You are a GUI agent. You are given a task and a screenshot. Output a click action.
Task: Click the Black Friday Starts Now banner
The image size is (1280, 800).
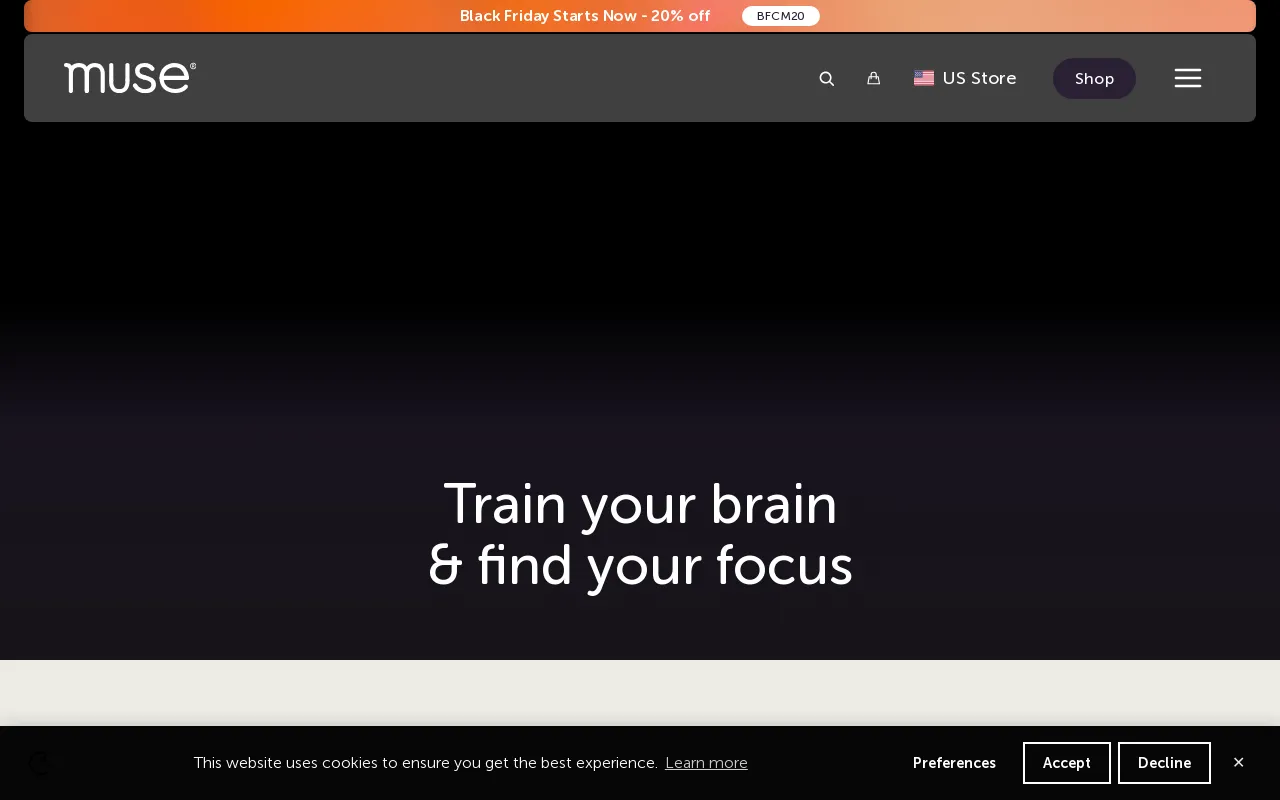pyautogui.click(x=585, y=16)
